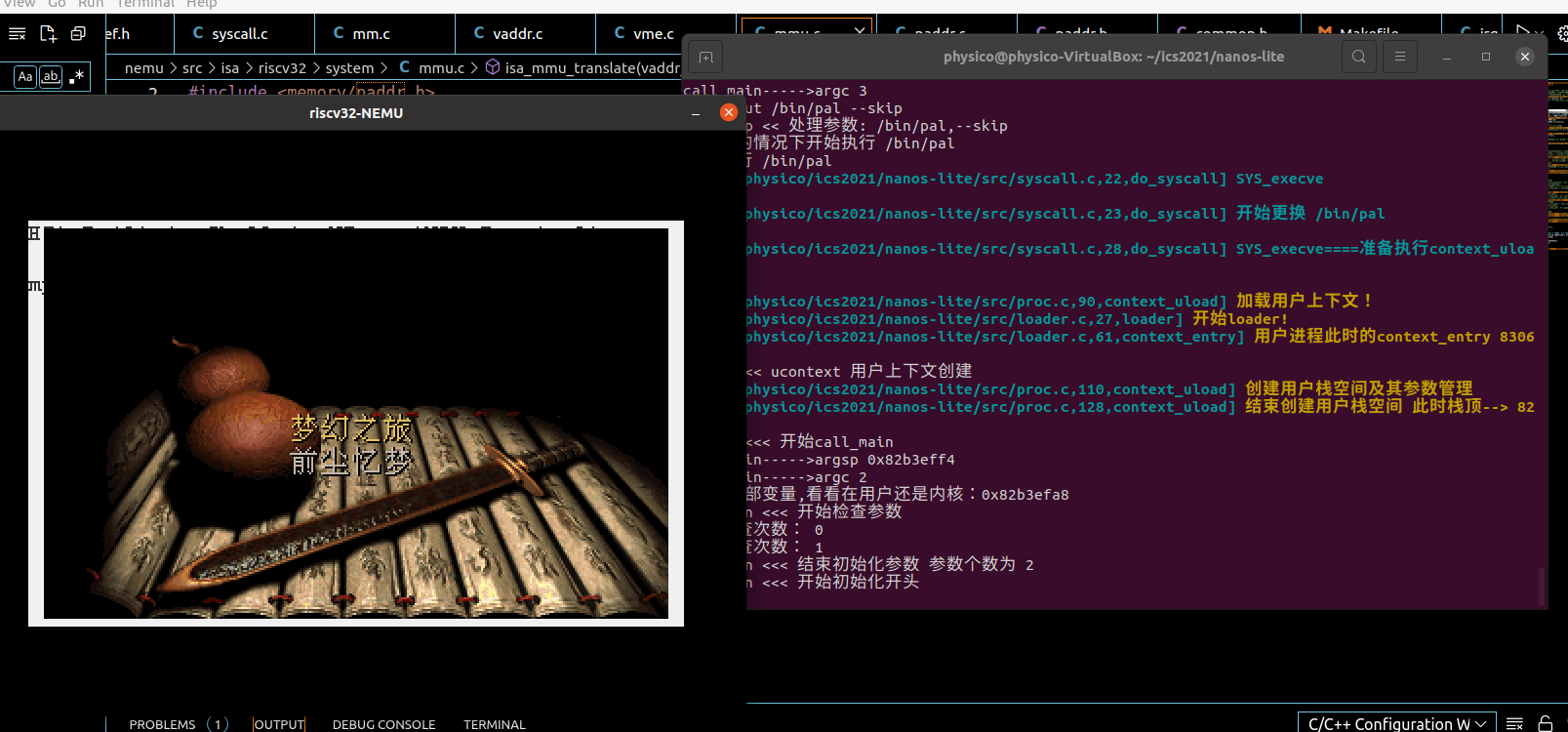The width and height of the screenshot is (1568, 732).
Task: Click the terminal window scrollbar
Action: (x=1542, y=586)
